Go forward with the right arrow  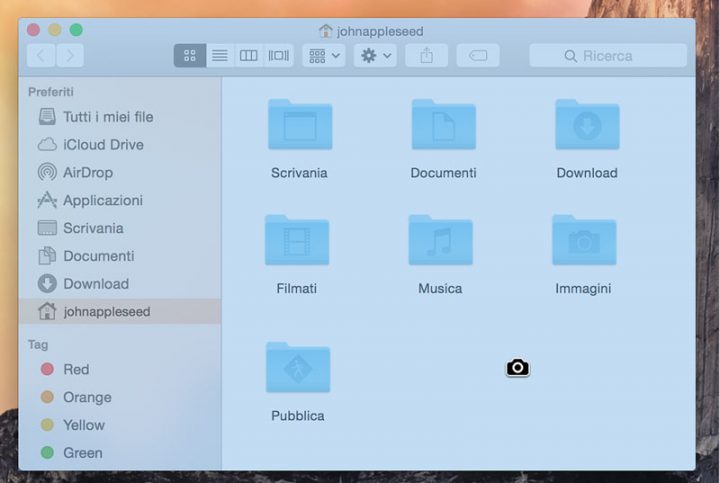tap(70, 56)
